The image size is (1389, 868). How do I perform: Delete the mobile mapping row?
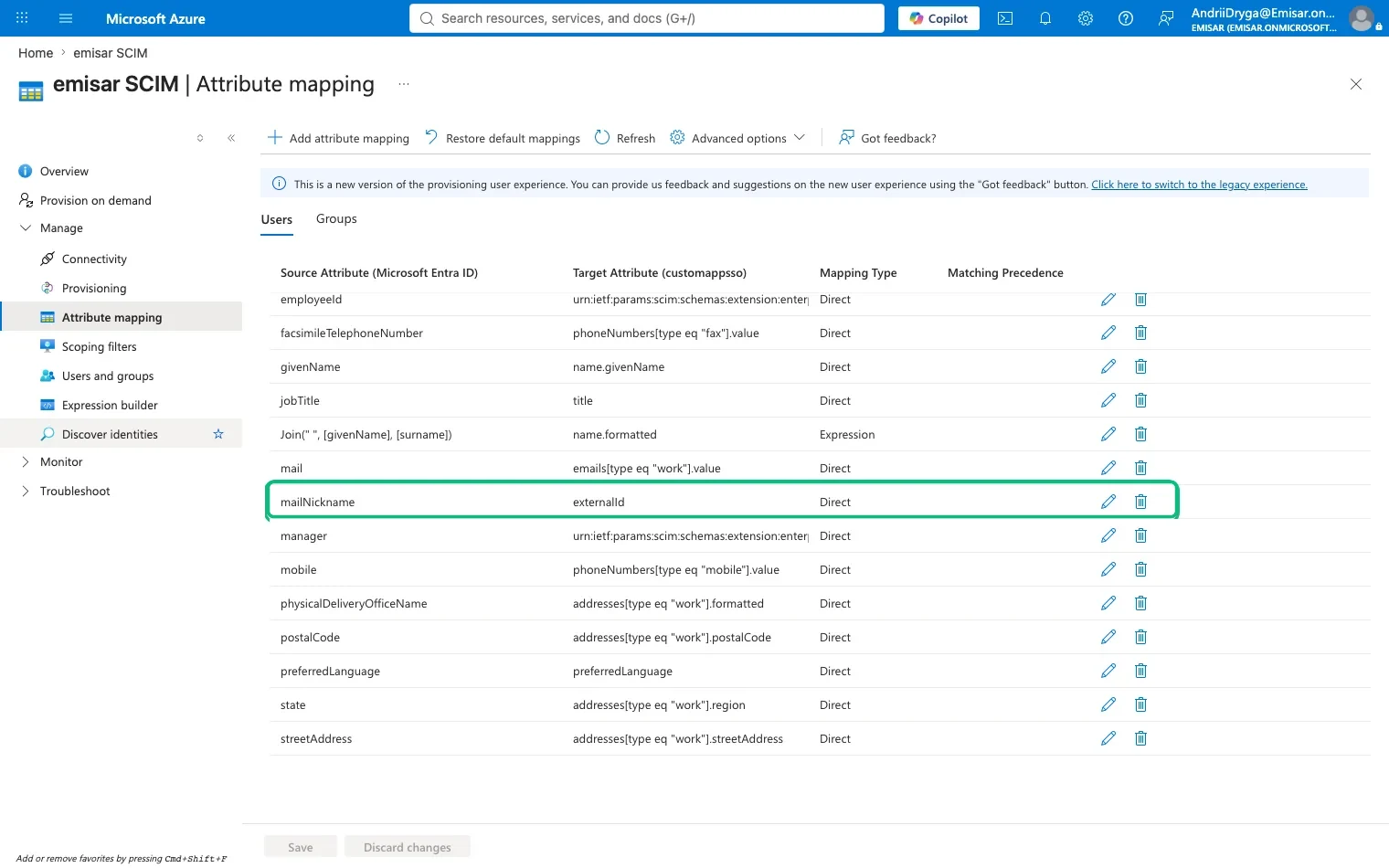[1140, 569]
